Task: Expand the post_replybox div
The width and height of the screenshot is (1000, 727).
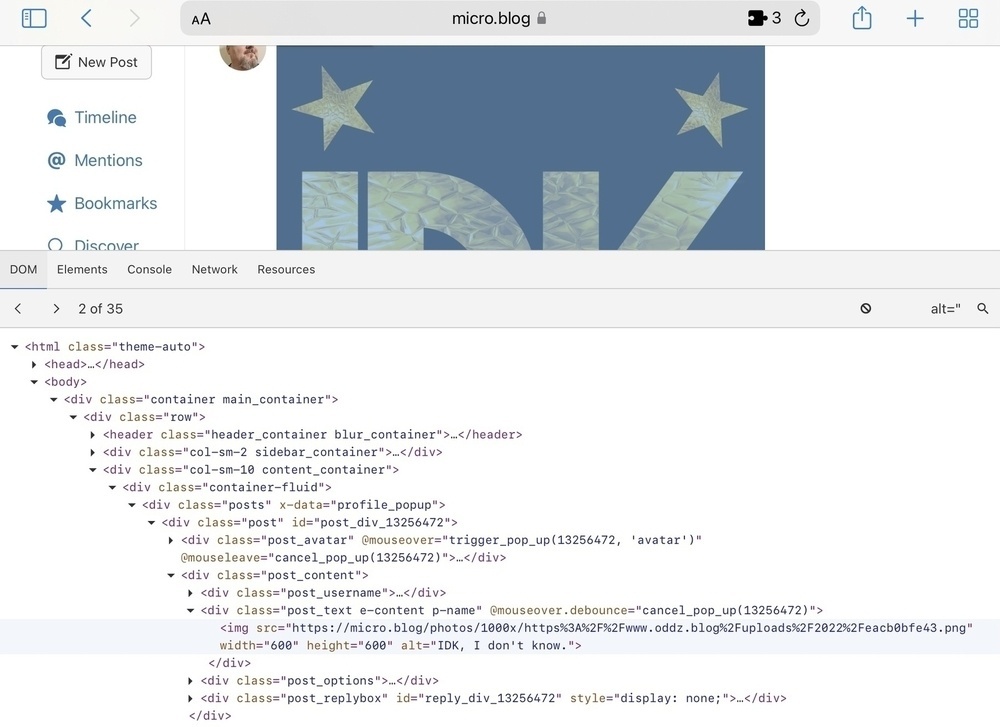Action: tap(190, 698)
